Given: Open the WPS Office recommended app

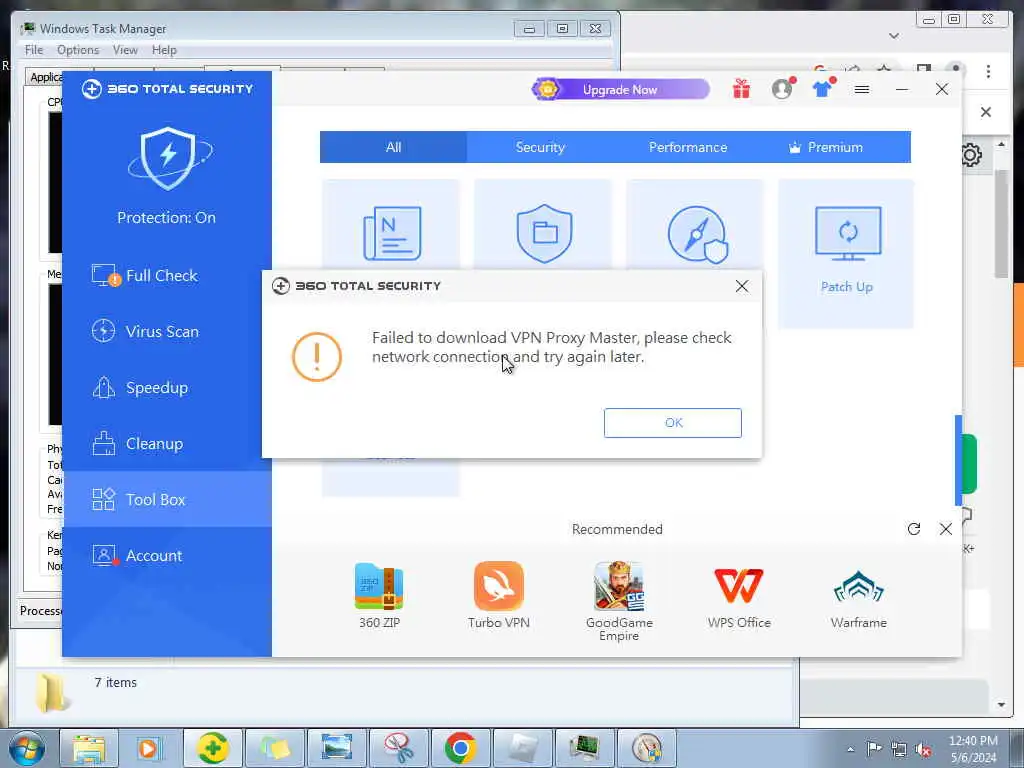Looking at the screenshot, I should 739,596.
